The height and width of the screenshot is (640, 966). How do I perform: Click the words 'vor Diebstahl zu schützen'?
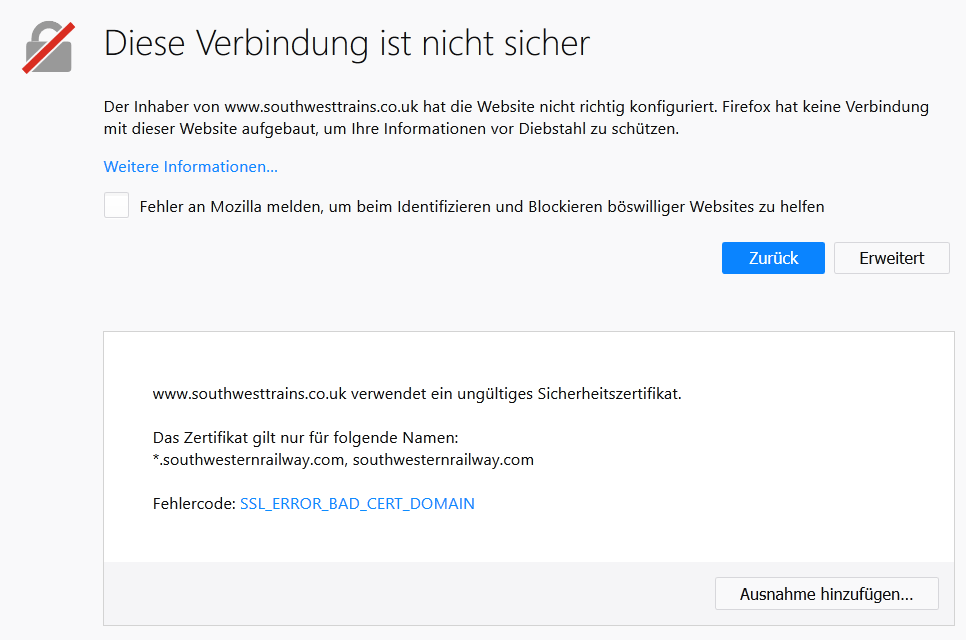pos(585,129)
